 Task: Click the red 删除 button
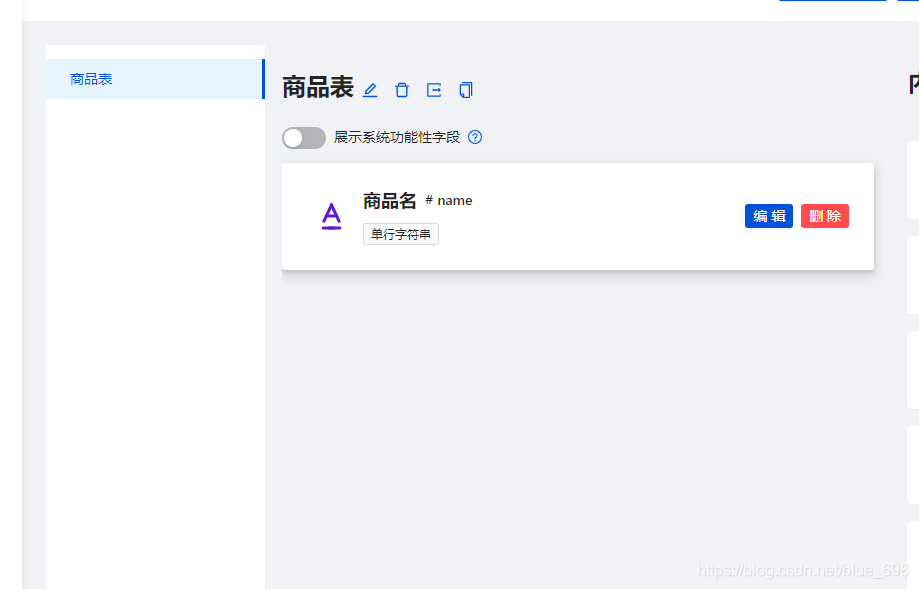825,216
